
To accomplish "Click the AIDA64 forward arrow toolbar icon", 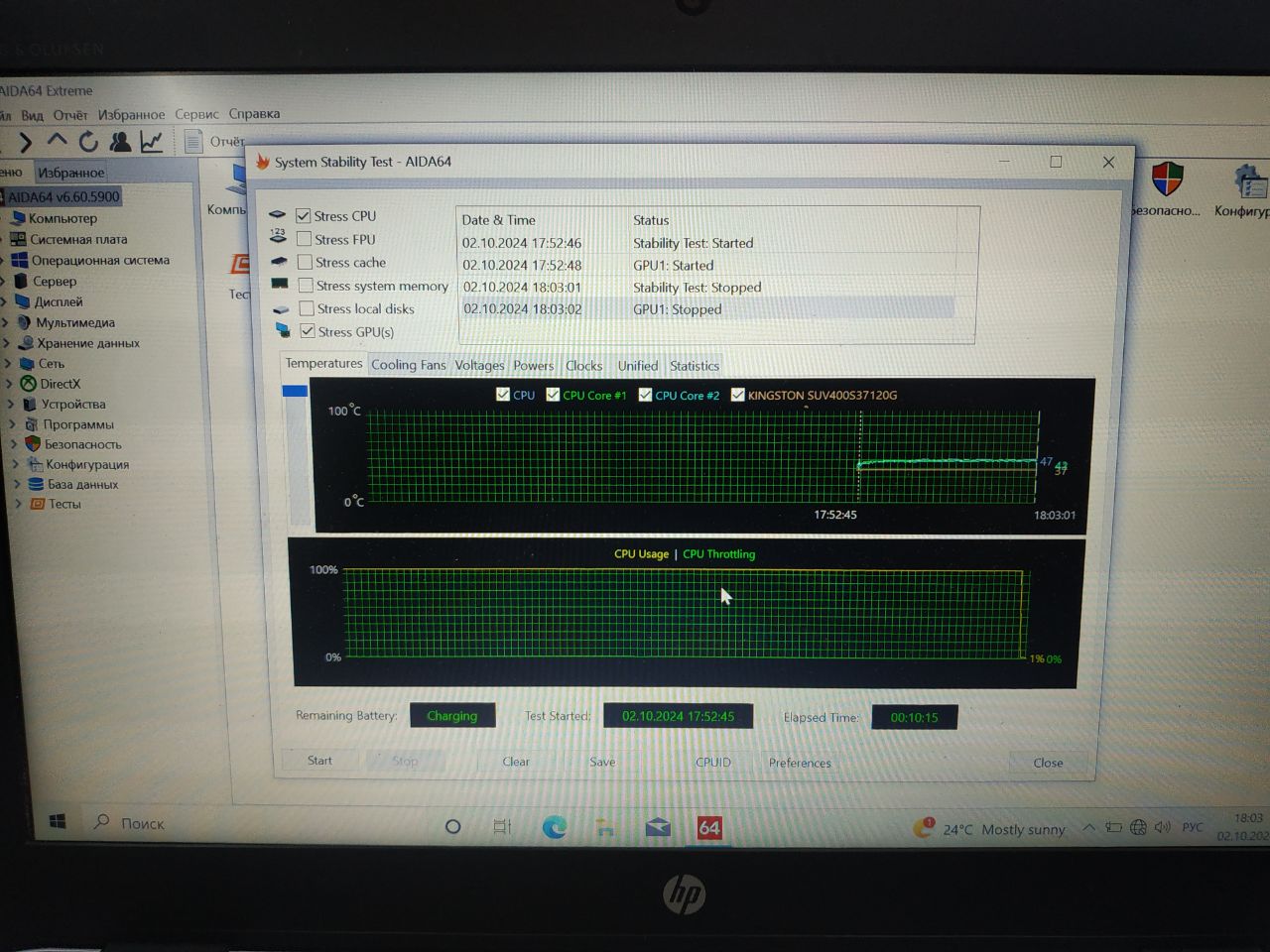I will coord(26,143).
